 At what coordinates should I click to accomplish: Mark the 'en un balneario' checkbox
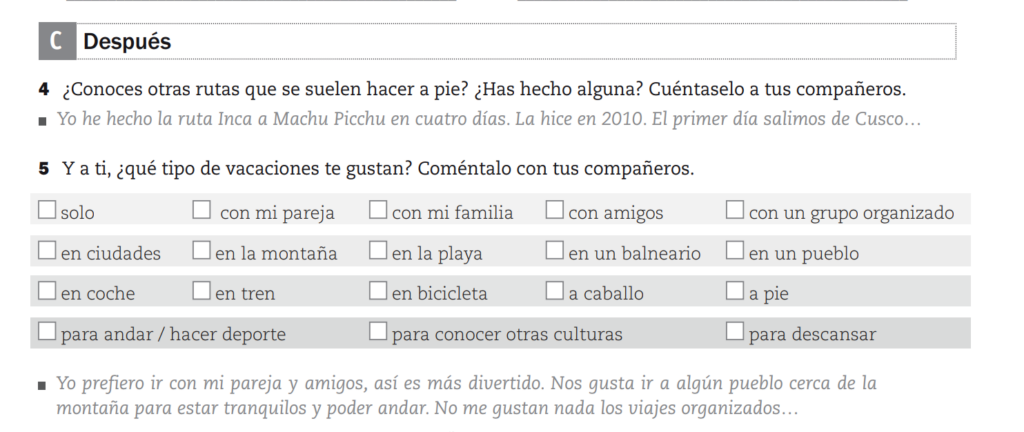(554, 250)
